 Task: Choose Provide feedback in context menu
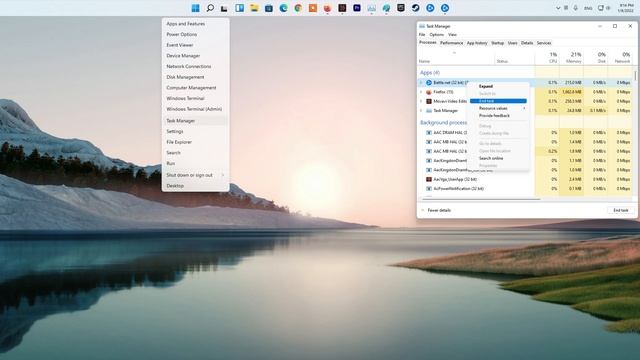pyautogui.click(x=494, y=116)
